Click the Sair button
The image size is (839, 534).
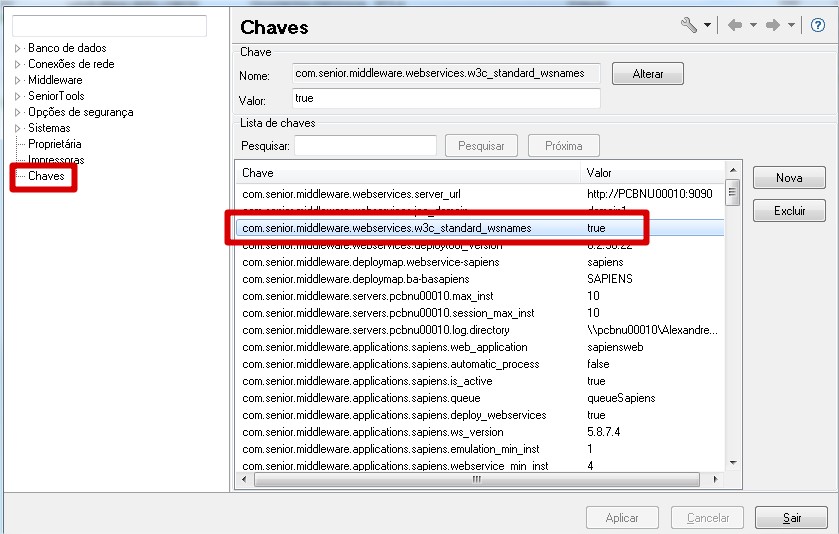coord(791,518)
